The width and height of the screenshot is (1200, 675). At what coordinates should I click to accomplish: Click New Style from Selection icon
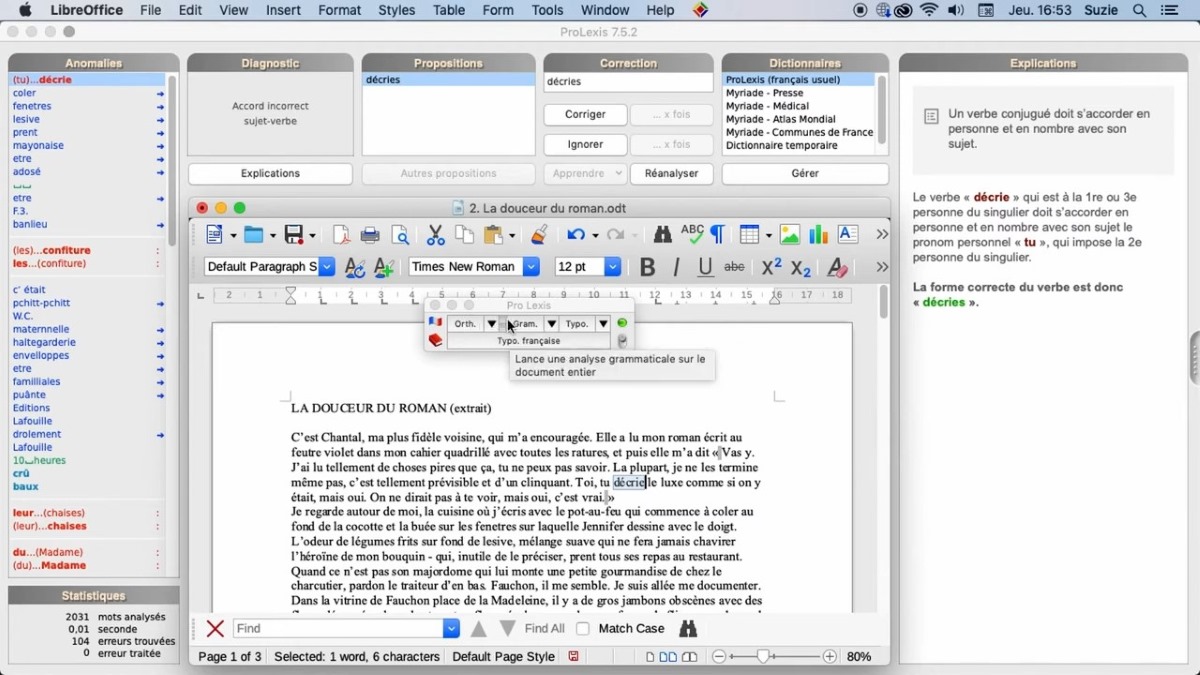tap(384, 267)
